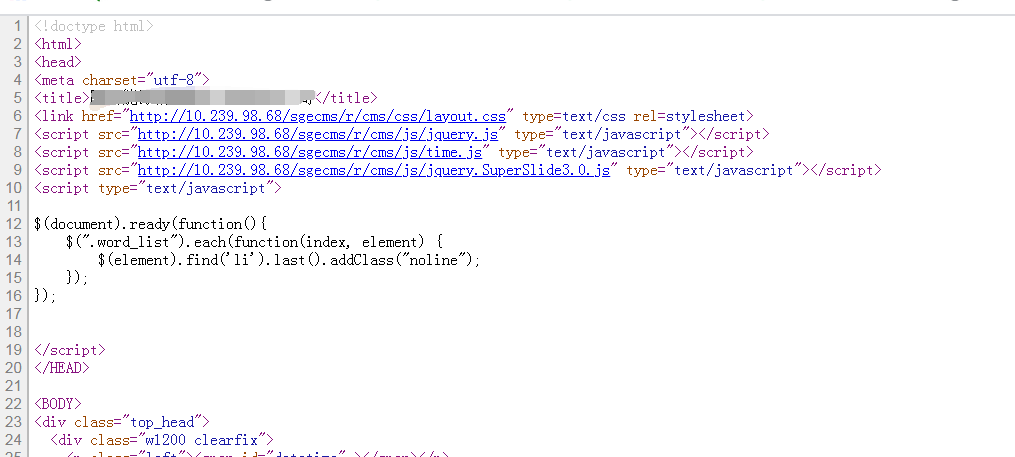
Task: Click the opening <html> tag
Action: click(x=58, y=45)
